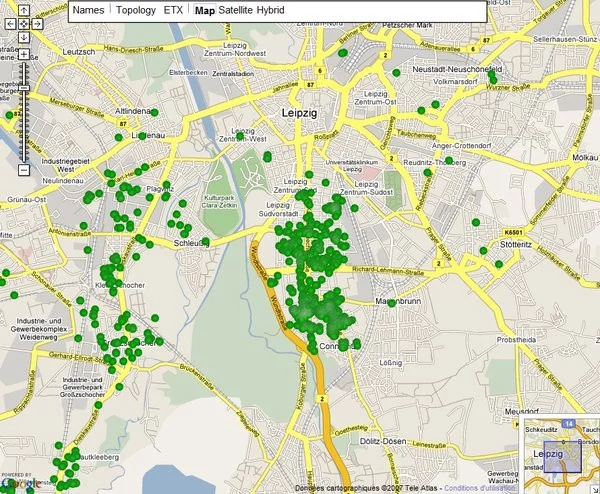Image resolution: width=600 pixels, height=494 pixels.
Task: Click the zoom slider handle
Action: (x=24, y=88)
